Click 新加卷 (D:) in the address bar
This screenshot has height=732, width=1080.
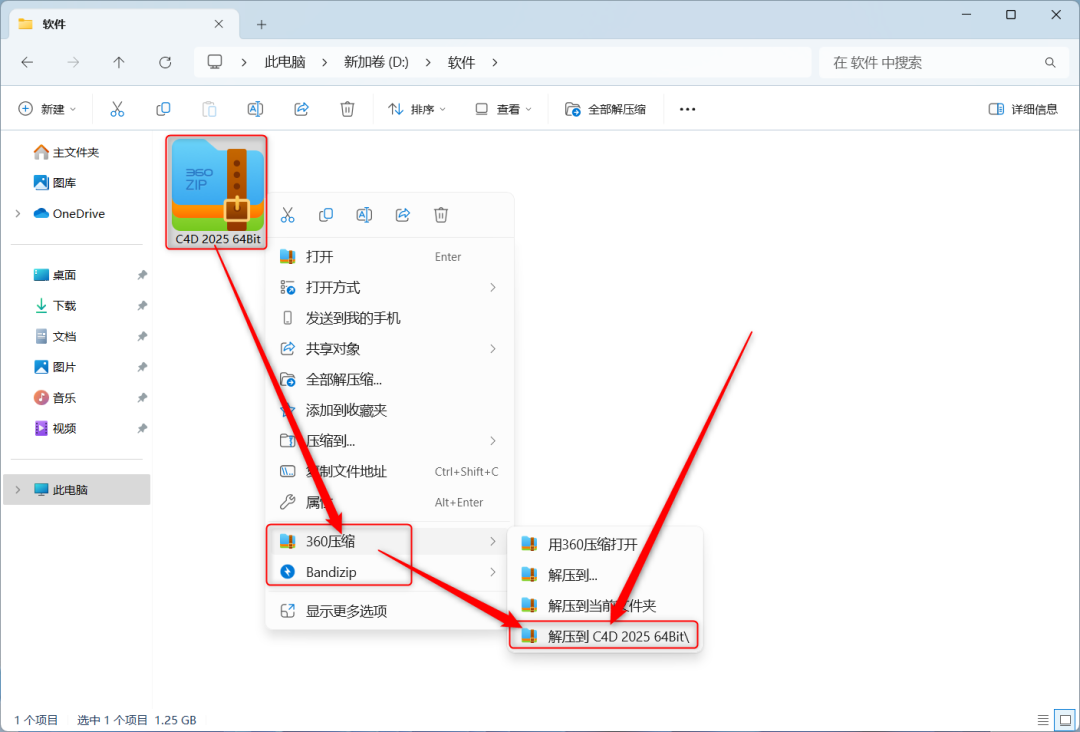tap(376, 63)
